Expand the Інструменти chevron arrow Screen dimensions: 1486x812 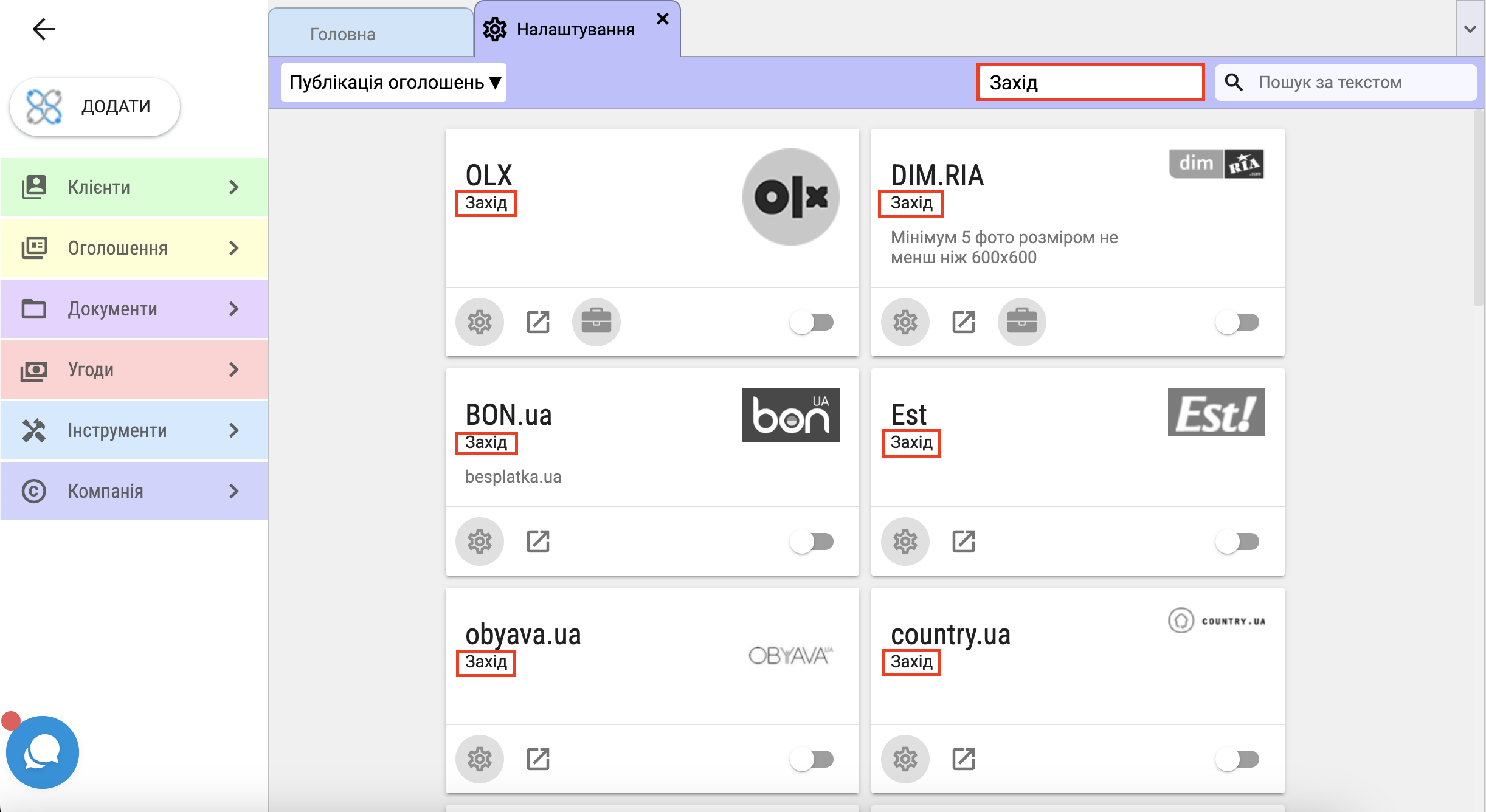point(234,430)
